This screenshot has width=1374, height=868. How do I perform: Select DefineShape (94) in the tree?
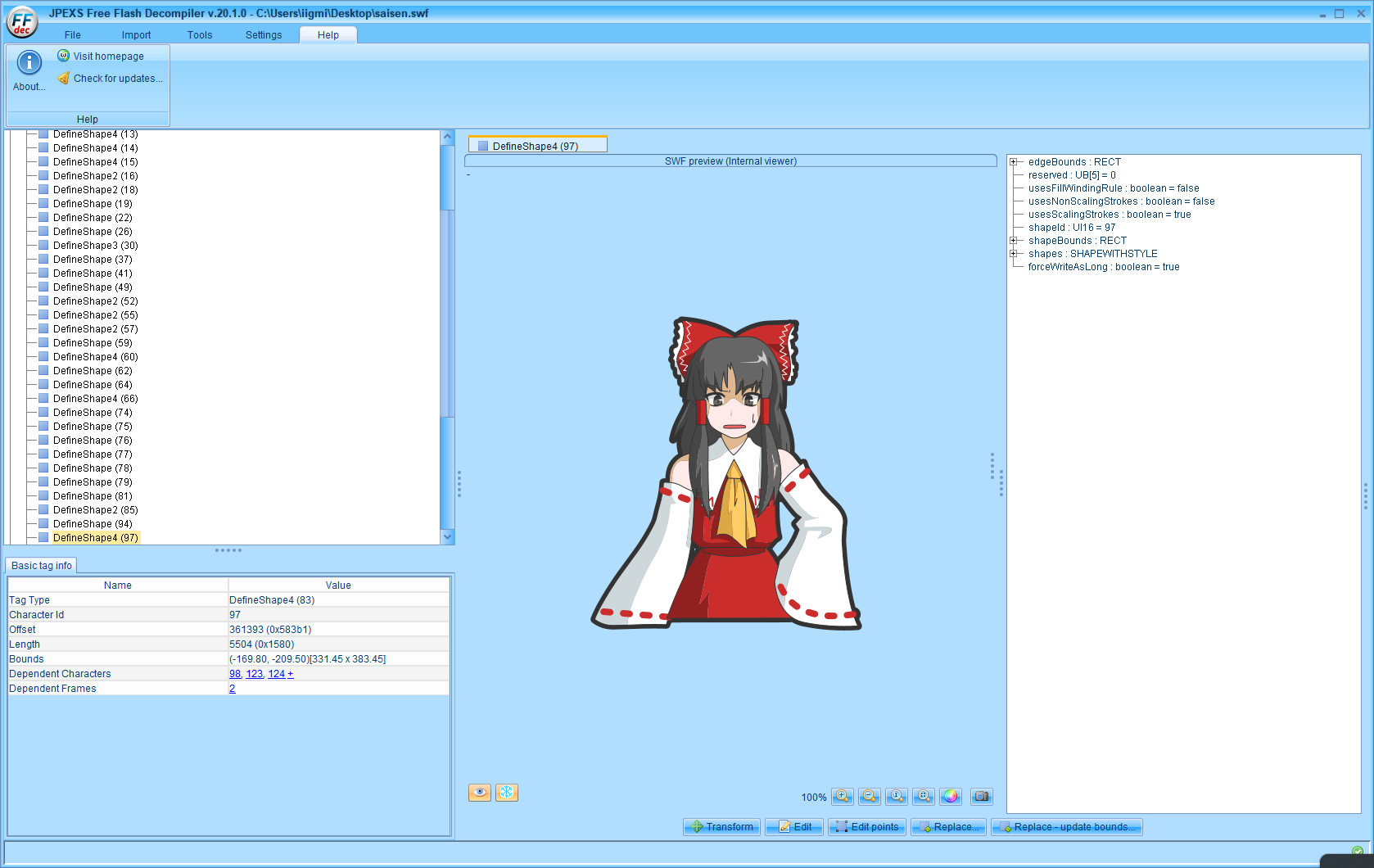93,524
